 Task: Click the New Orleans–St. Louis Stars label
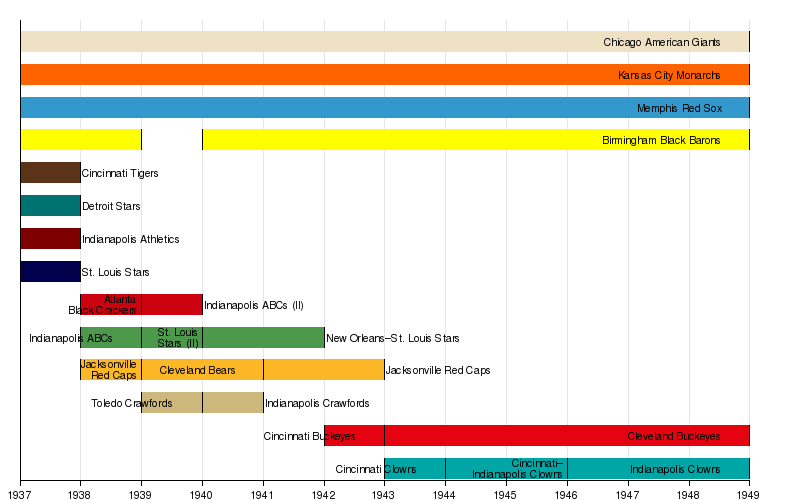(x=392, y=338)
